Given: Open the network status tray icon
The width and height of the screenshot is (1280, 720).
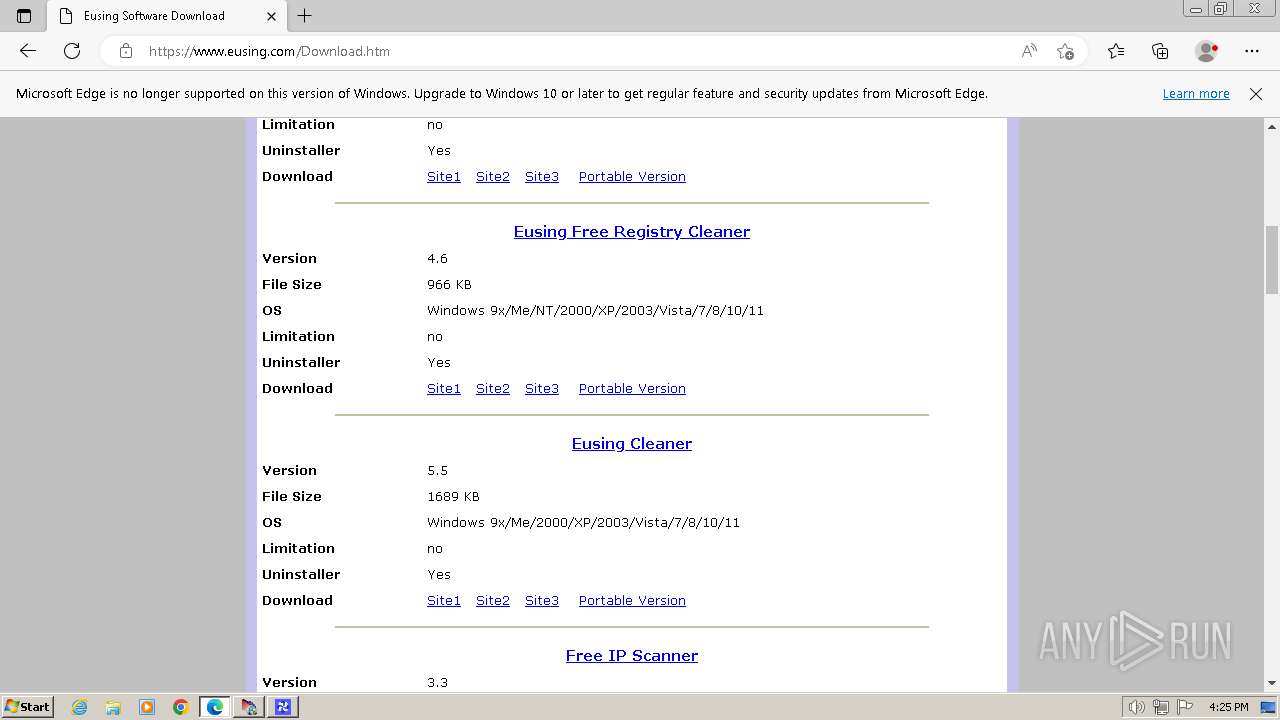Looking at the screenshot, I should pos(1161,707).
